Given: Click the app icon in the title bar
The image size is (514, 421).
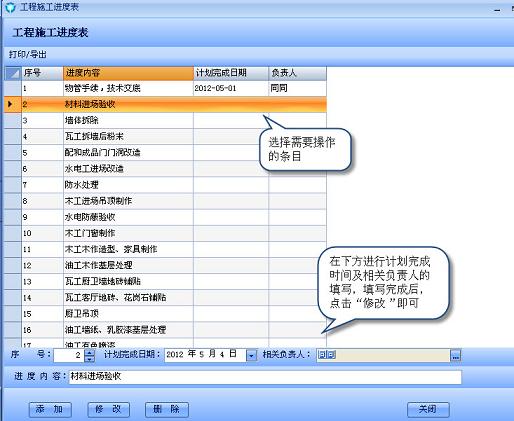Looking at the screenshot, I should (10, 7).
